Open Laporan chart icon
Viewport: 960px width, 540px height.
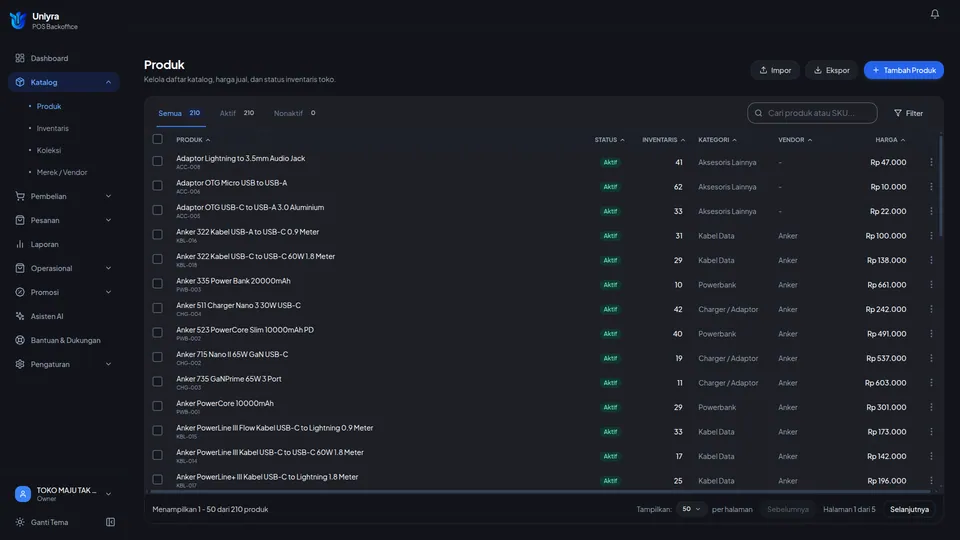(20, 244)
